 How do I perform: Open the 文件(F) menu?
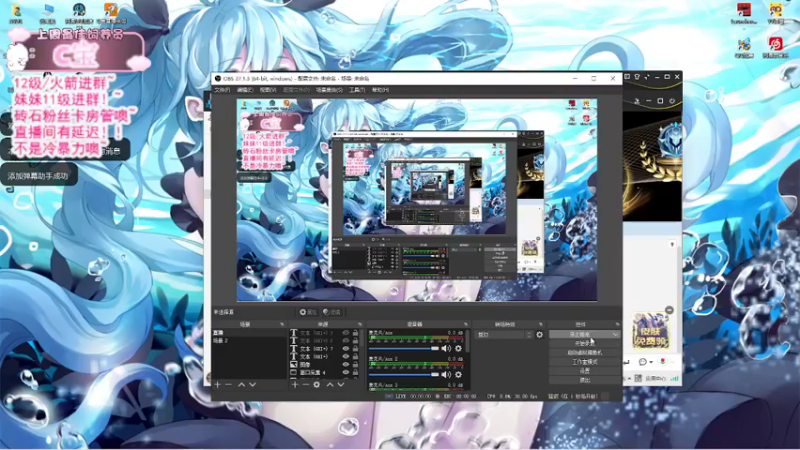click(x=222, y=90)
